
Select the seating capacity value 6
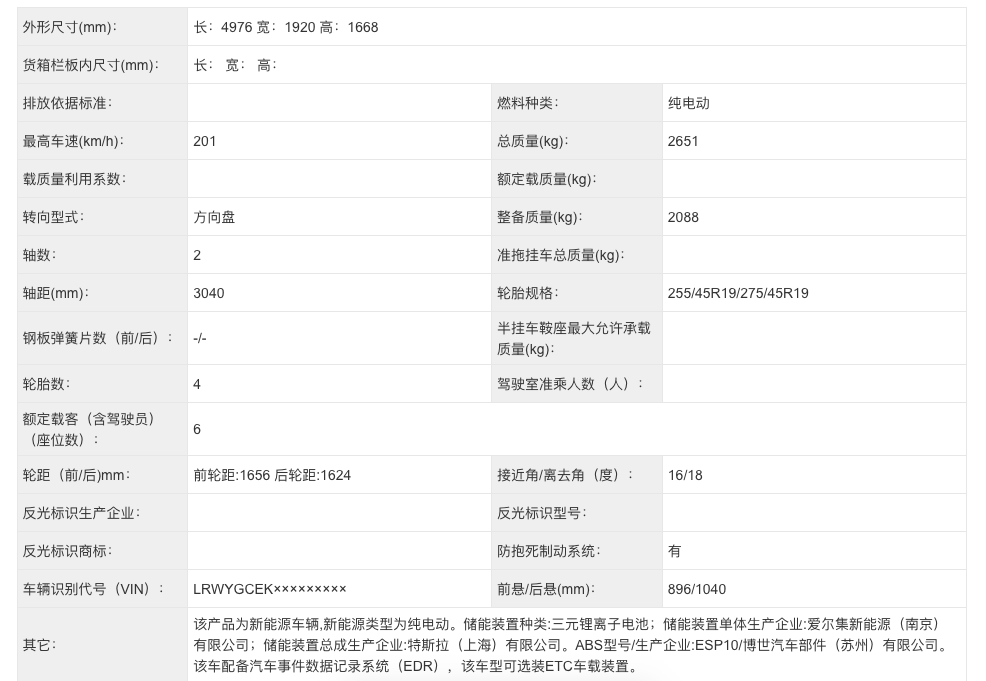[x=196, y=429]
